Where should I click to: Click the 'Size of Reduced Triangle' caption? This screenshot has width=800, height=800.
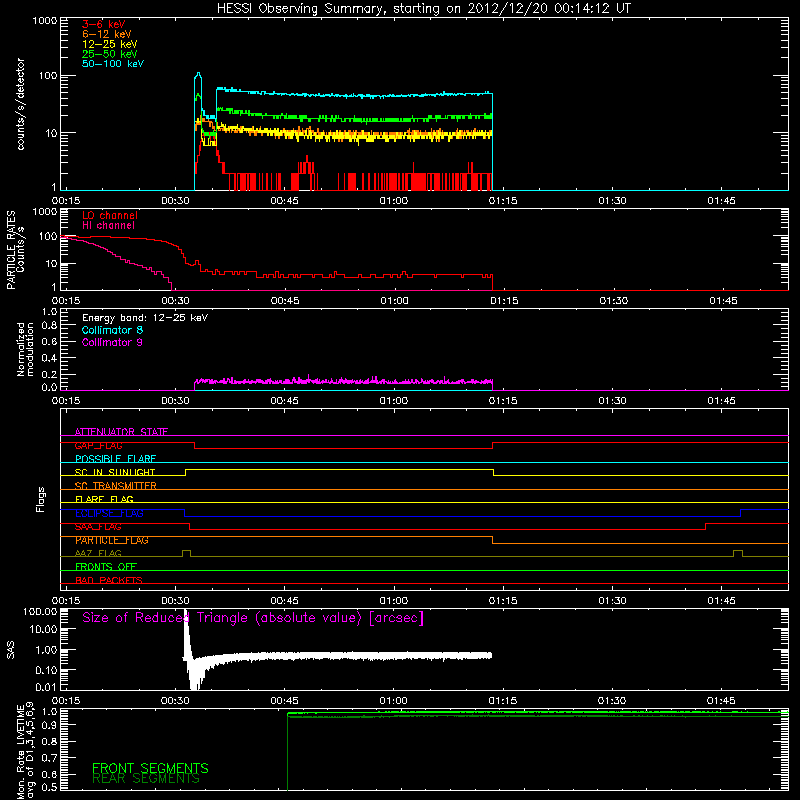(x=253, y=618)
